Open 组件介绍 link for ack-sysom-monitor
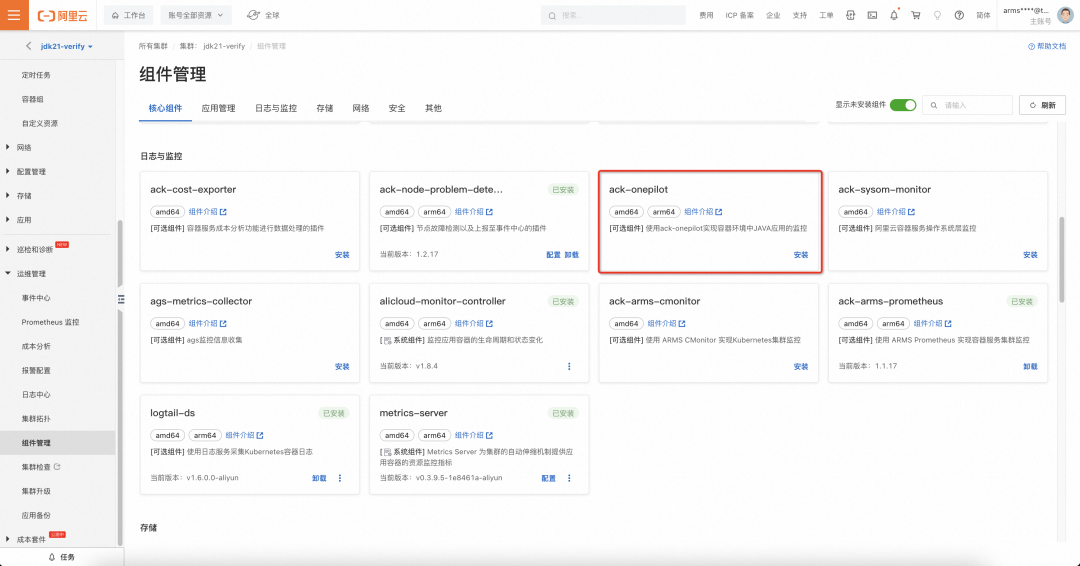1080x566 pixels. (x=896, y=211)
